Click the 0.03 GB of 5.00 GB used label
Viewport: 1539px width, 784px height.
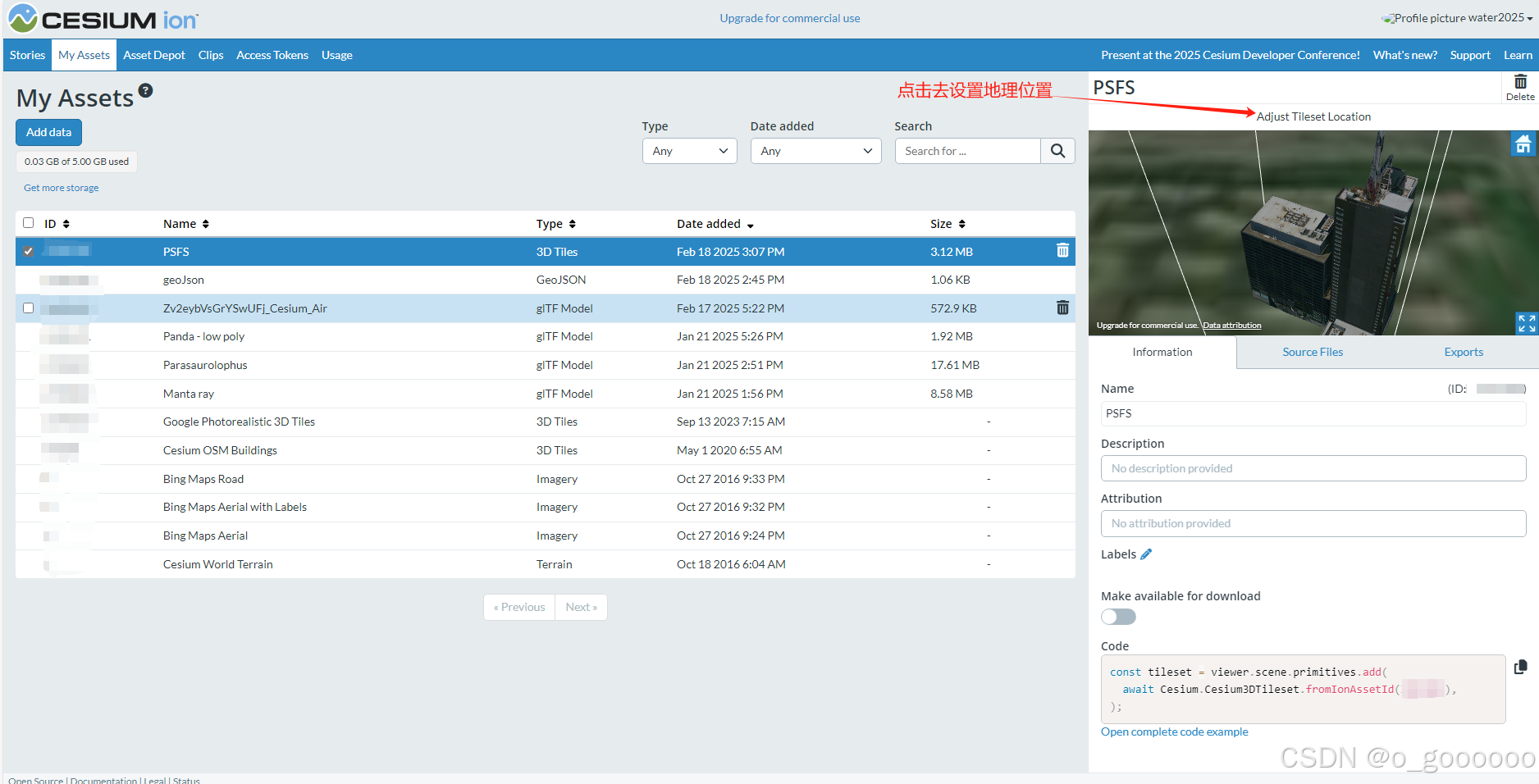coord(76,162)
